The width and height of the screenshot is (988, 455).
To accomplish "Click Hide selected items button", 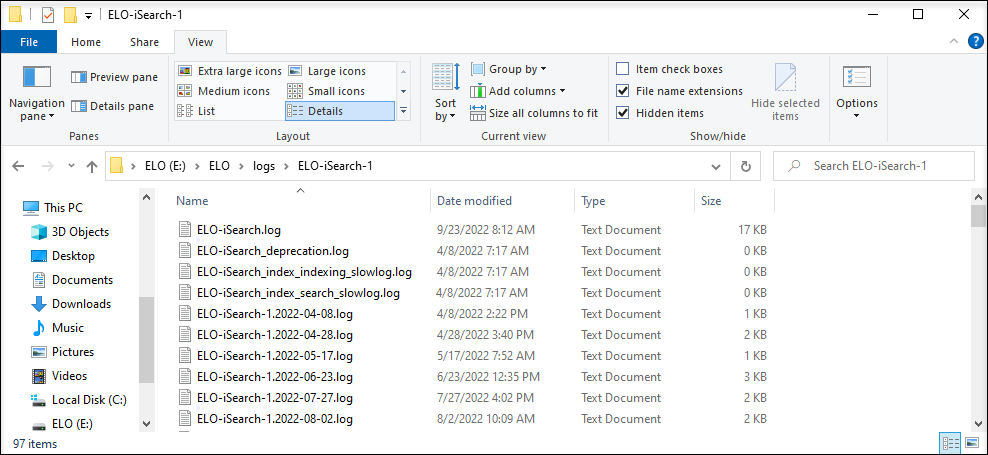I will [x=785, y=93].
